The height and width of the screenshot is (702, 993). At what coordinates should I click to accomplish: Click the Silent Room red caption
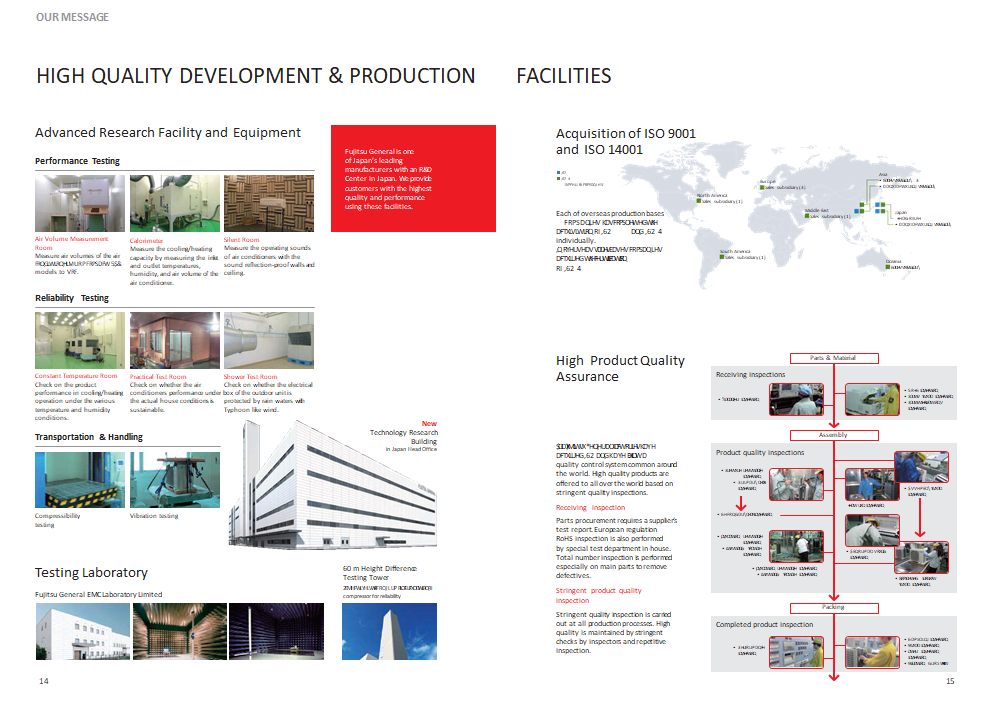click(241, 239)
